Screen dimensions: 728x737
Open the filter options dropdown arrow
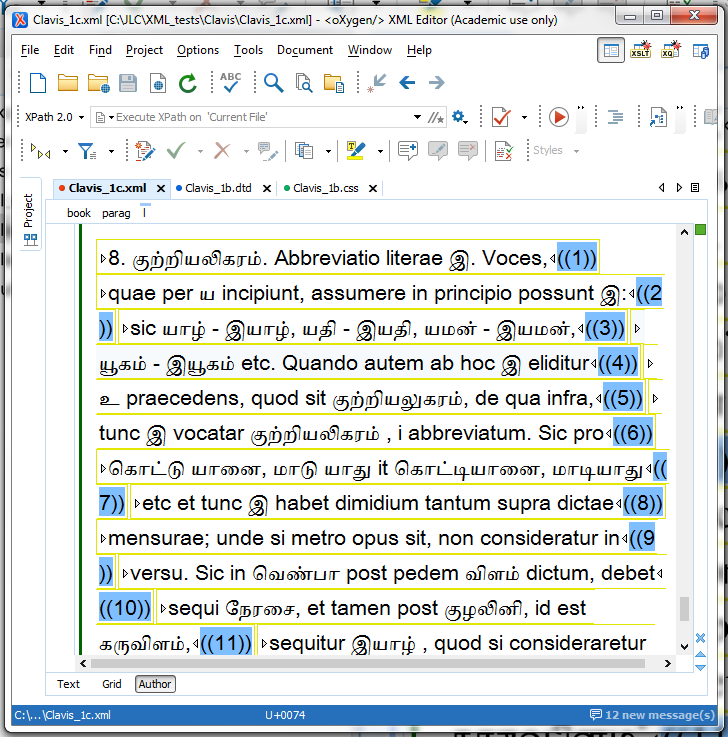click(x=111, y=151)
